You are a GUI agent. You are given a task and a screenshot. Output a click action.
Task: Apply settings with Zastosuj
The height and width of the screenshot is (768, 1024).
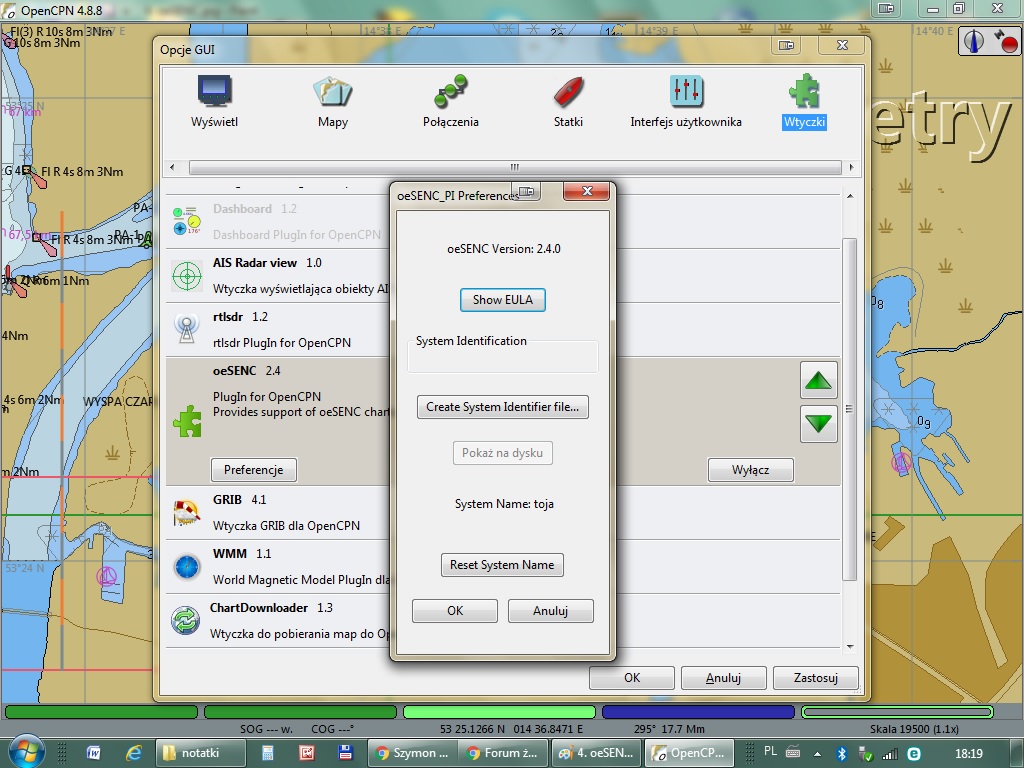pos(816,678)
